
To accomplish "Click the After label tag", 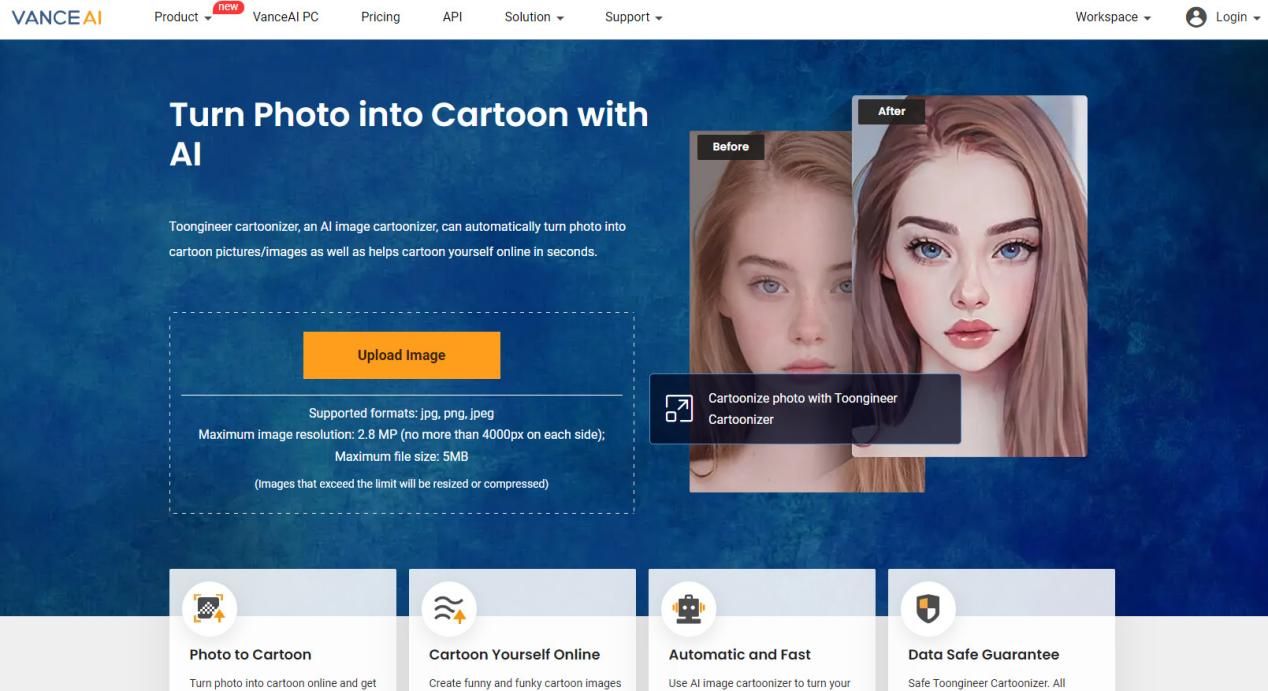I will [x=891, y=111].
